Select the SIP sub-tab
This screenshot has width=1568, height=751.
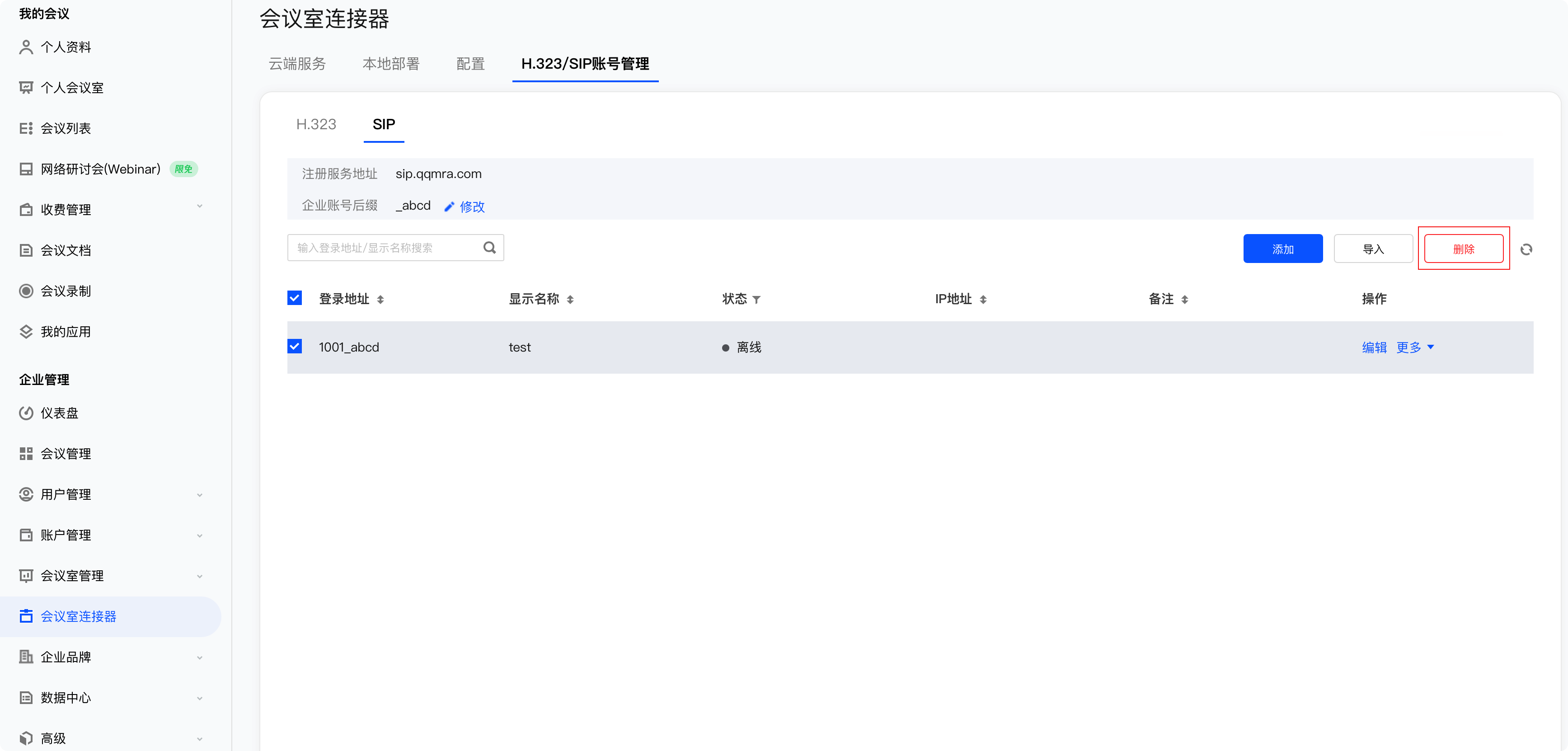[x=384, y=124]
